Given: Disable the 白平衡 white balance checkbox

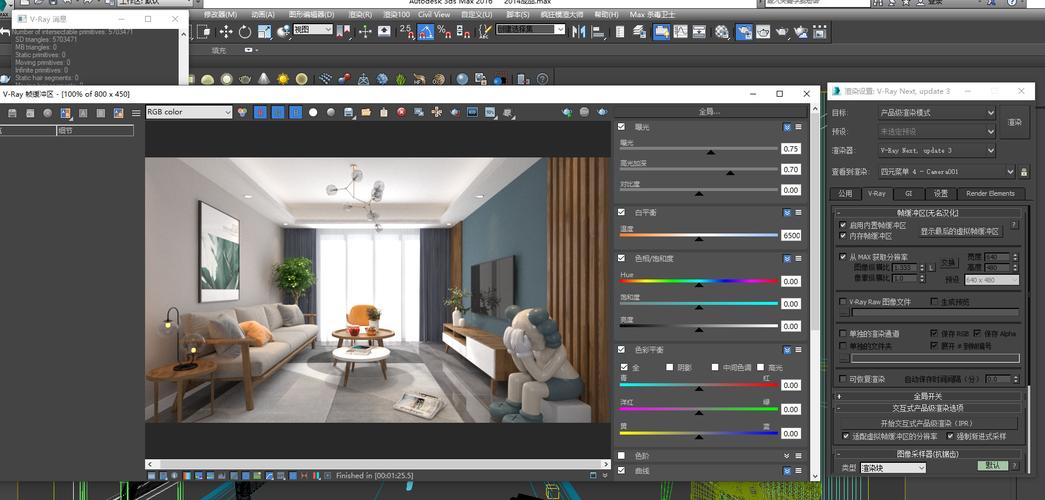Looking at the screenshot, I should (622, 212).
